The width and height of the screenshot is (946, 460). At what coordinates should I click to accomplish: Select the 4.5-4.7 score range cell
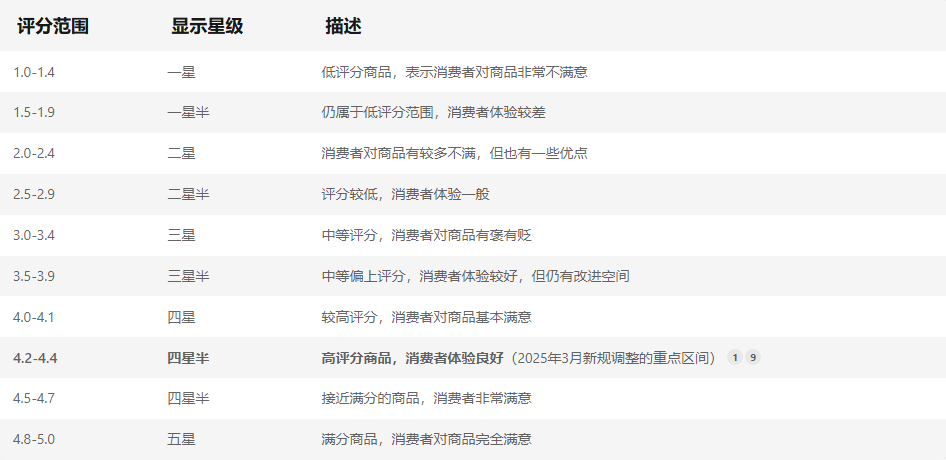click(x=34, y=398)
